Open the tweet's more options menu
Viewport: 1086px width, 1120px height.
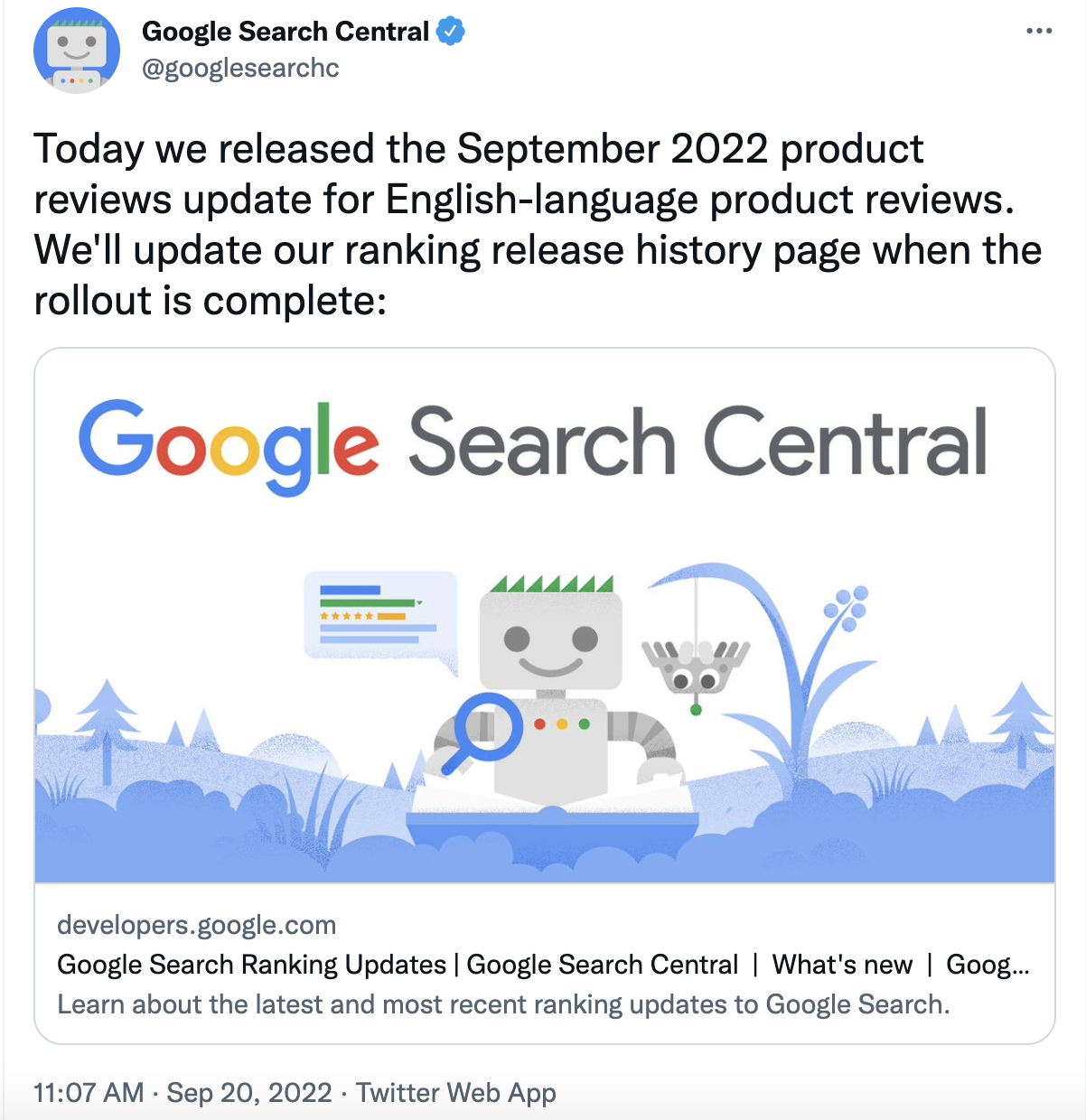click(x=1039, y=32)
